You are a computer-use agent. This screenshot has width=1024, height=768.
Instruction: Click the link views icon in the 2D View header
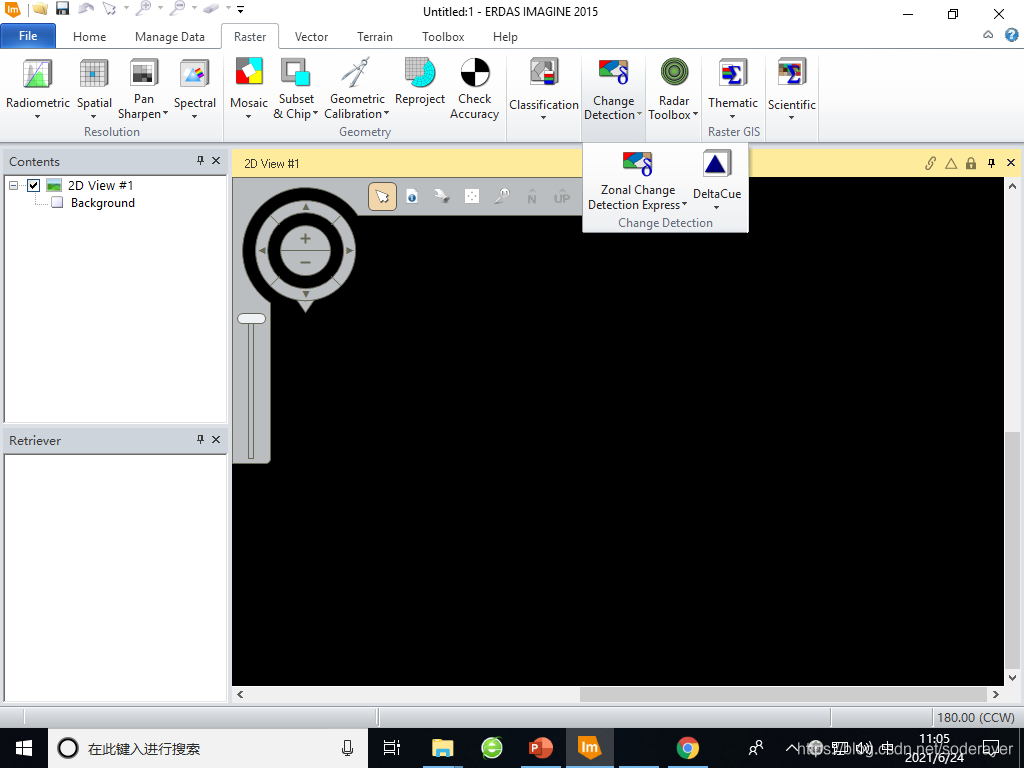[931, 163]
